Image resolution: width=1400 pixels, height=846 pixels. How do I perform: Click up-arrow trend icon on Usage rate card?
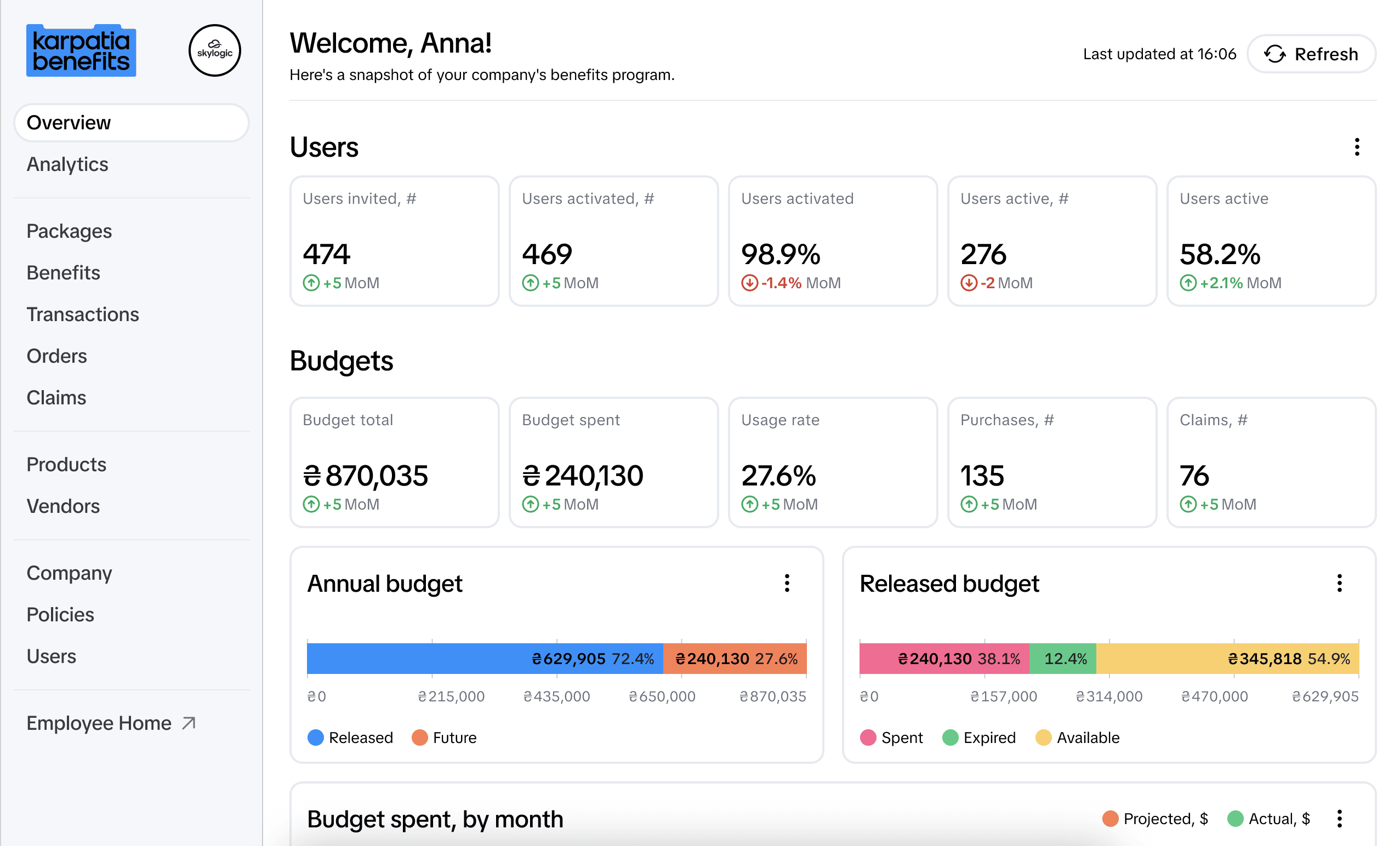coord(749,504)
